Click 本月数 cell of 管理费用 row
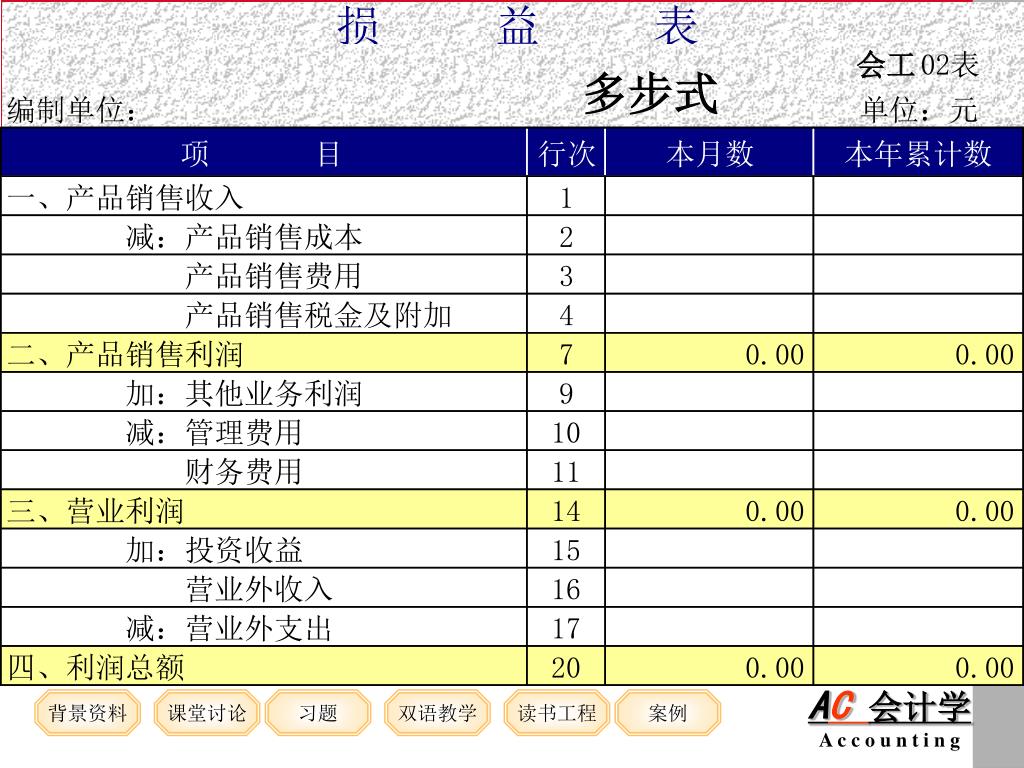1024x768 pixels. pos(709,432)
